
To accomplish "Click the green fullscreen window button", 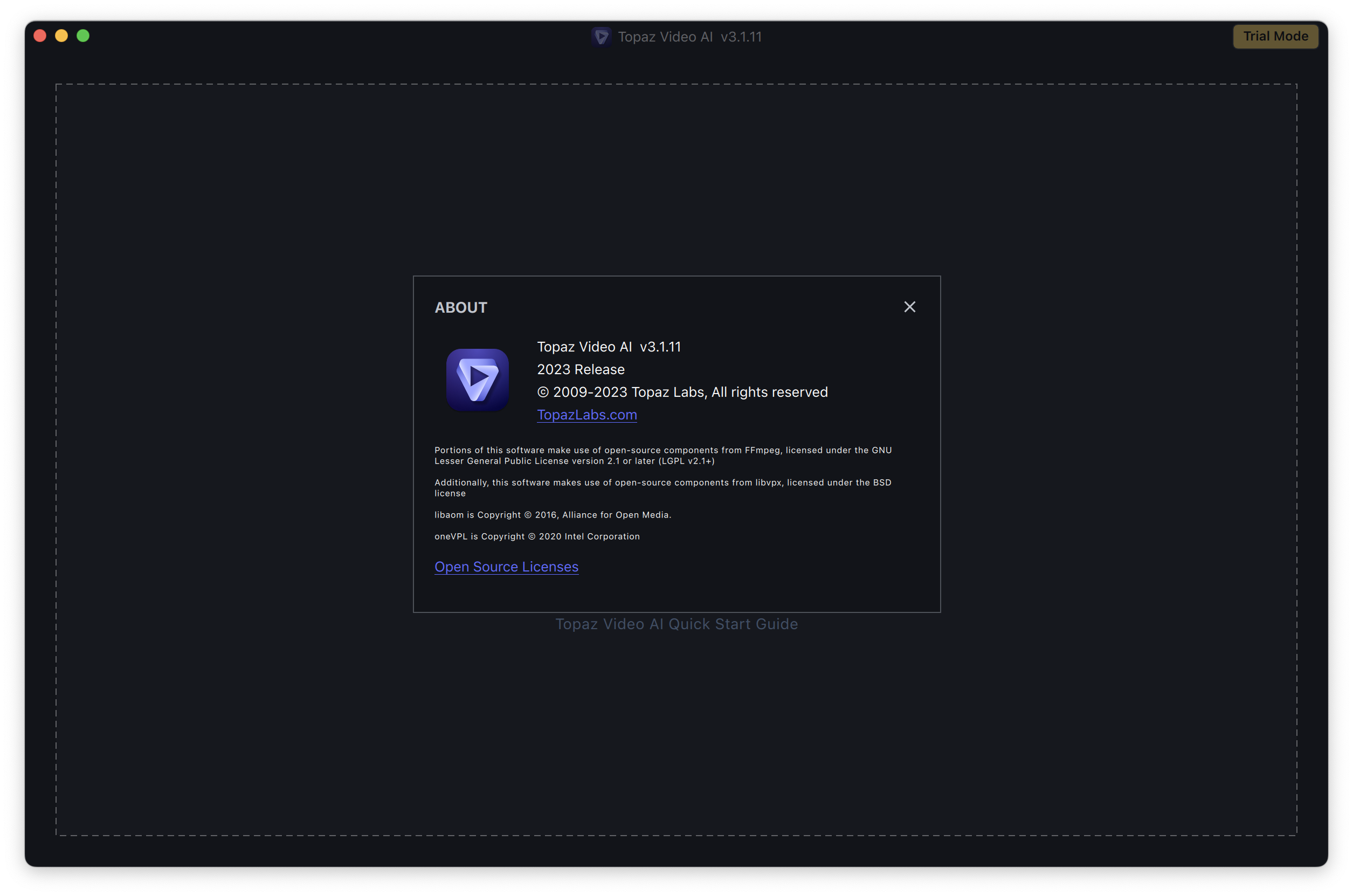I will [x=84, y=36].
